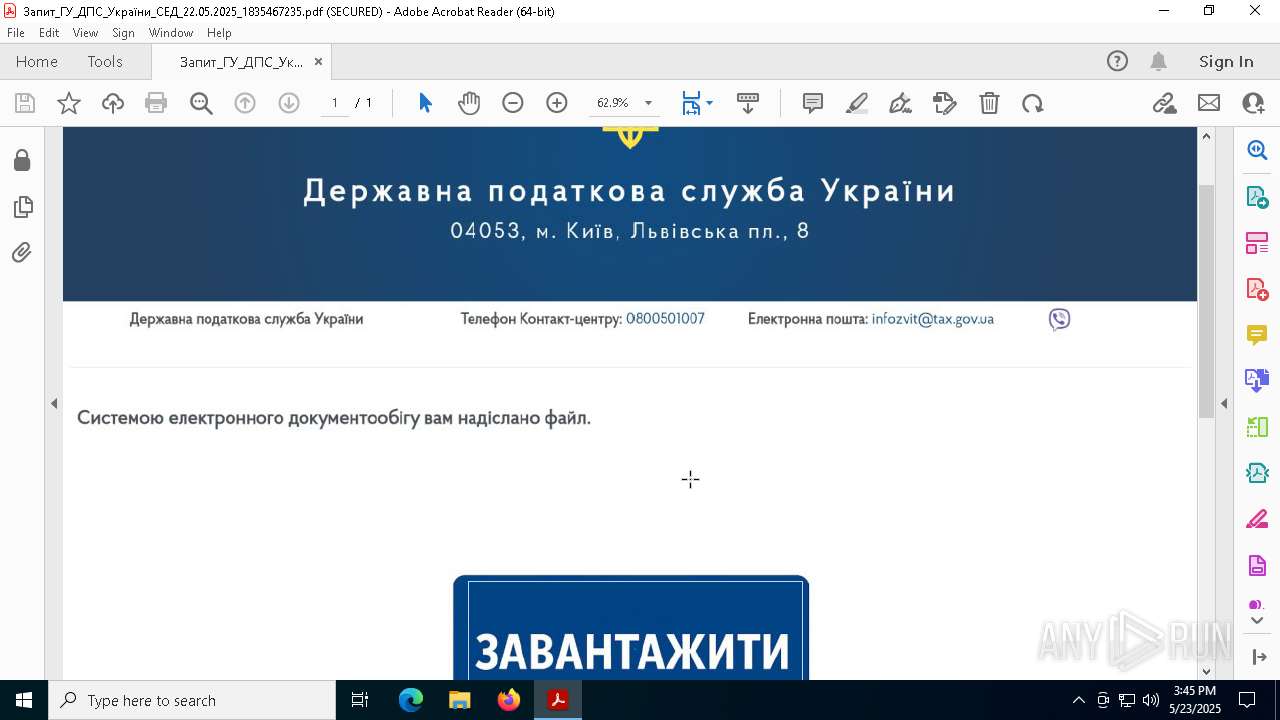Open File Explorer from taskbar
The height and width of the screenshot is (720, 1280).
(459, 700)
